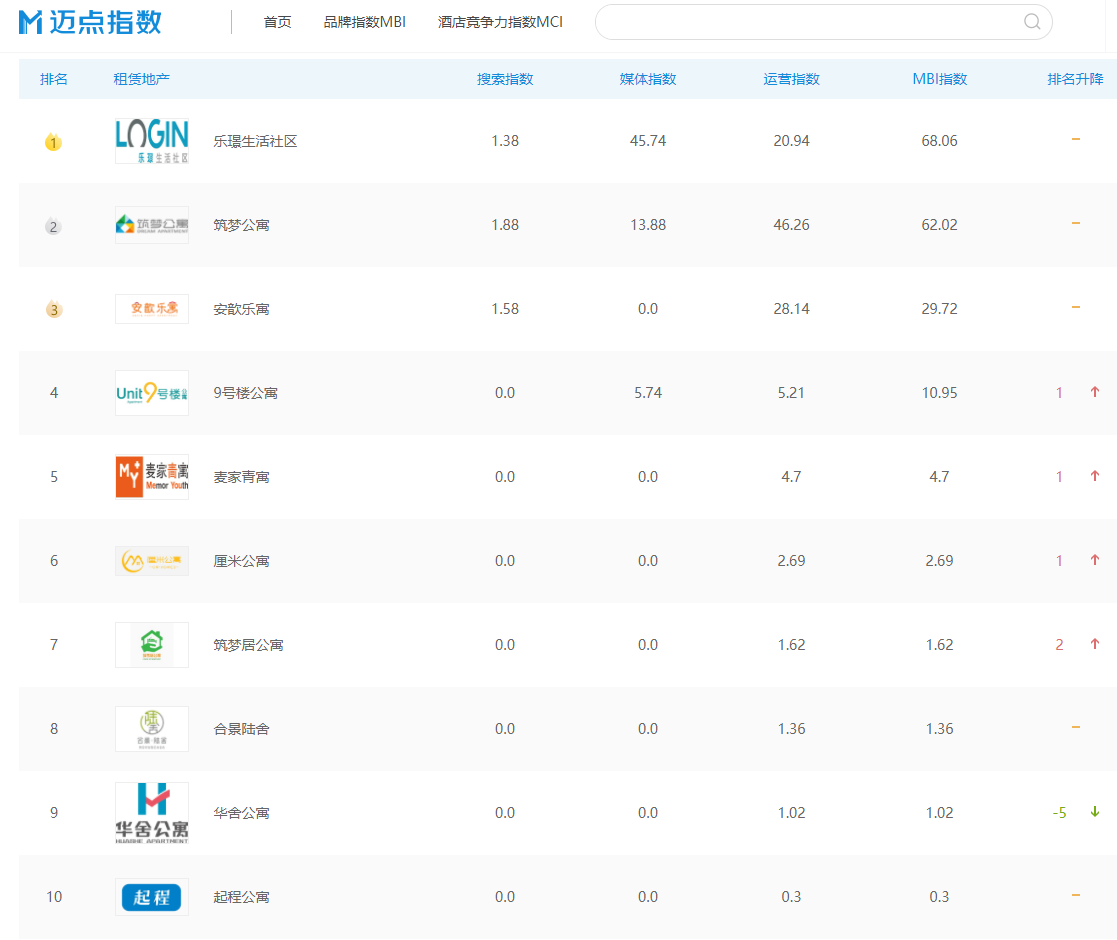The height and width of the screenshot is (940, 1117).
Task: Click the search magnifier icon
Action: [x=1032, y=22]
